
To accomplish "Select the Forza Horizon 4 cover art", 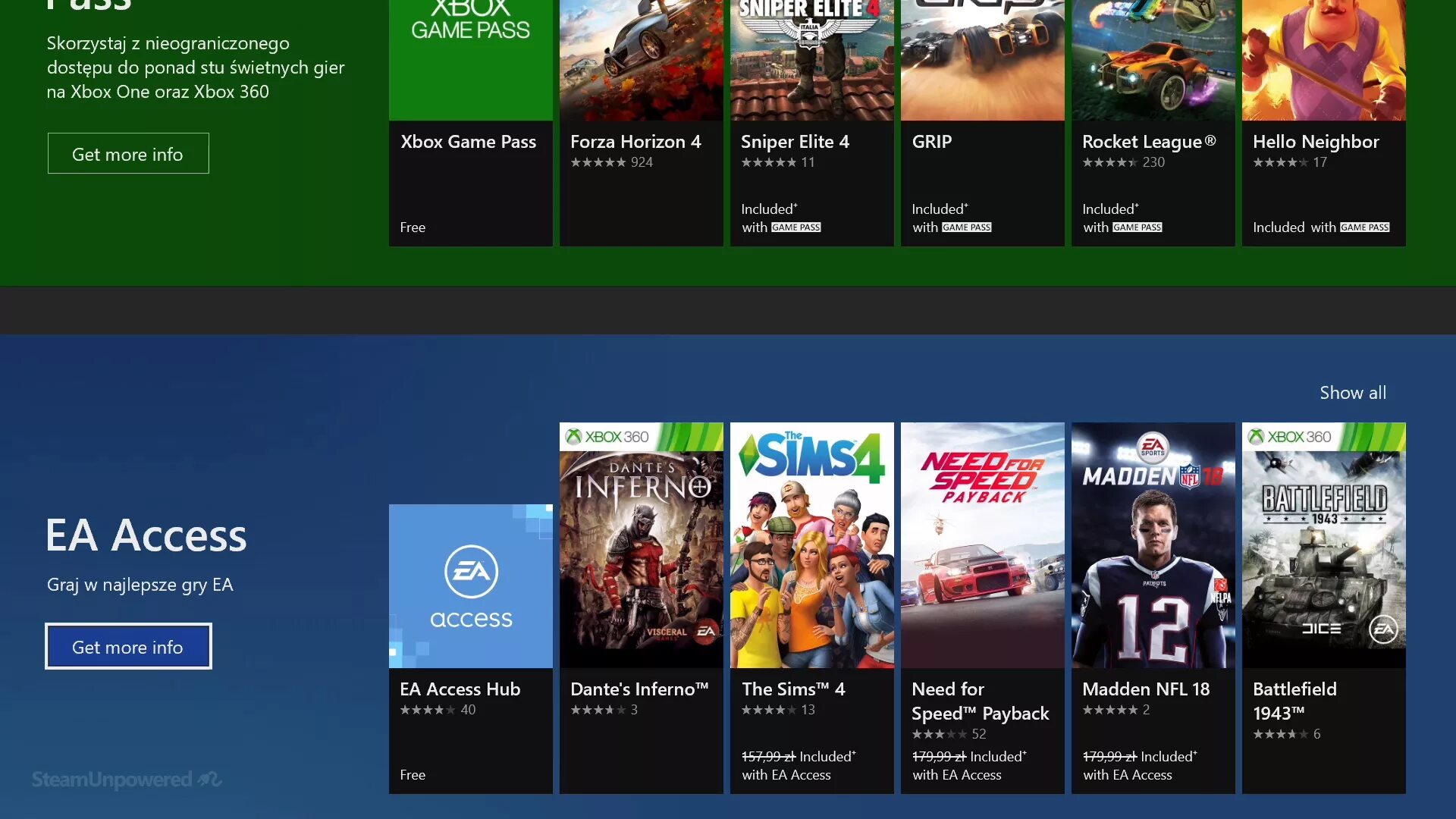I will pyautogui.click(x=642, y=60).
